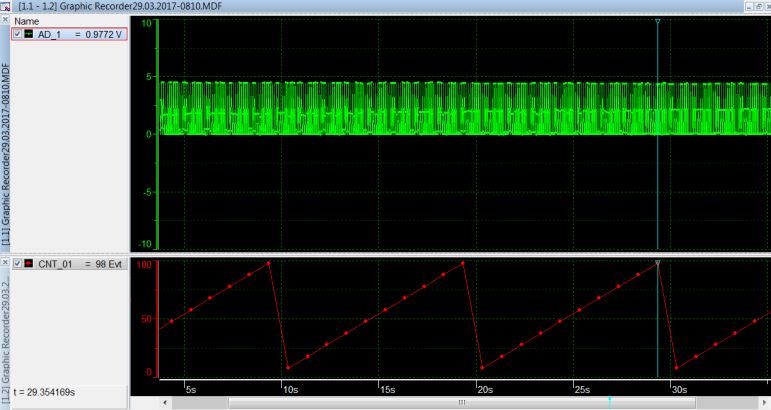Screen dimensions: 771x410
Task: Select the AD_1 = 0.9772 V row
Action: (x=69, y=34)
